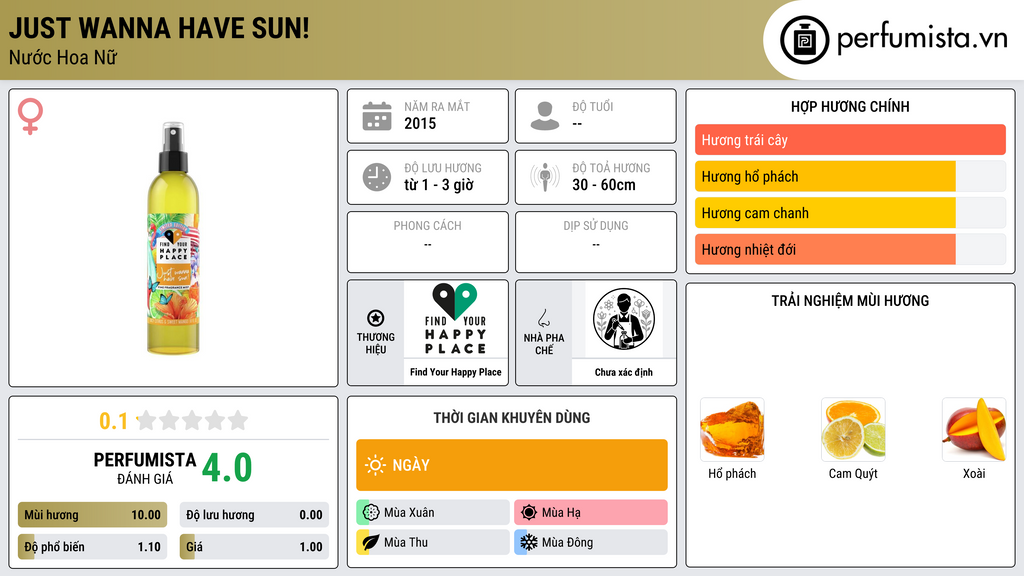Screen dimensions: 1024x576
Task: Click the Mùa Đông season label
Action: pyautogui.click(x=568, y=542)
